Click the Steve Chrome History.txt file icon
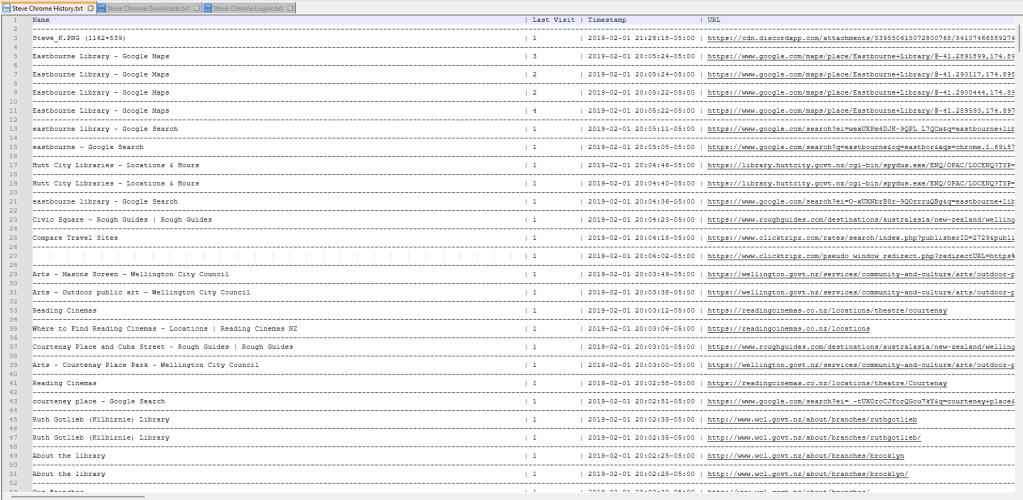Image resolution: width=1023 pixels, height=500 pixels. pyautogui.click(x=6, y=7)
